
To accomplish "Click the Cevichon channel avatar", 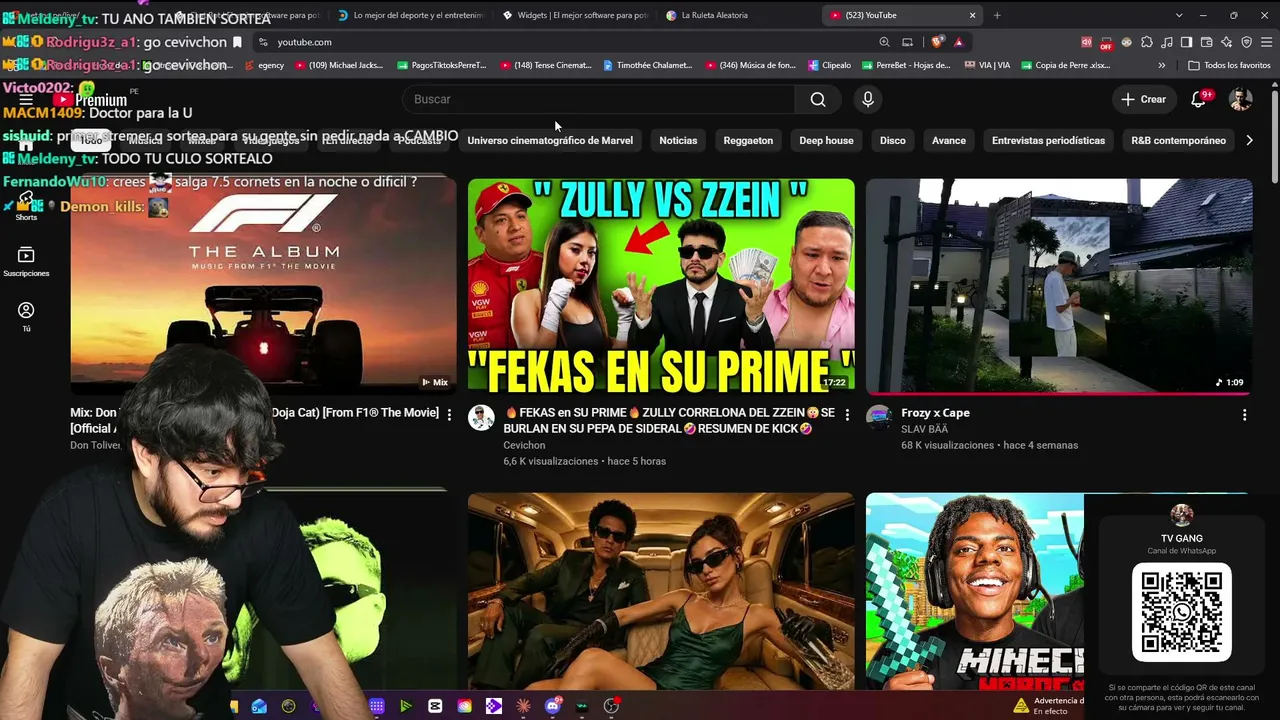I will (x=481, y=417).
